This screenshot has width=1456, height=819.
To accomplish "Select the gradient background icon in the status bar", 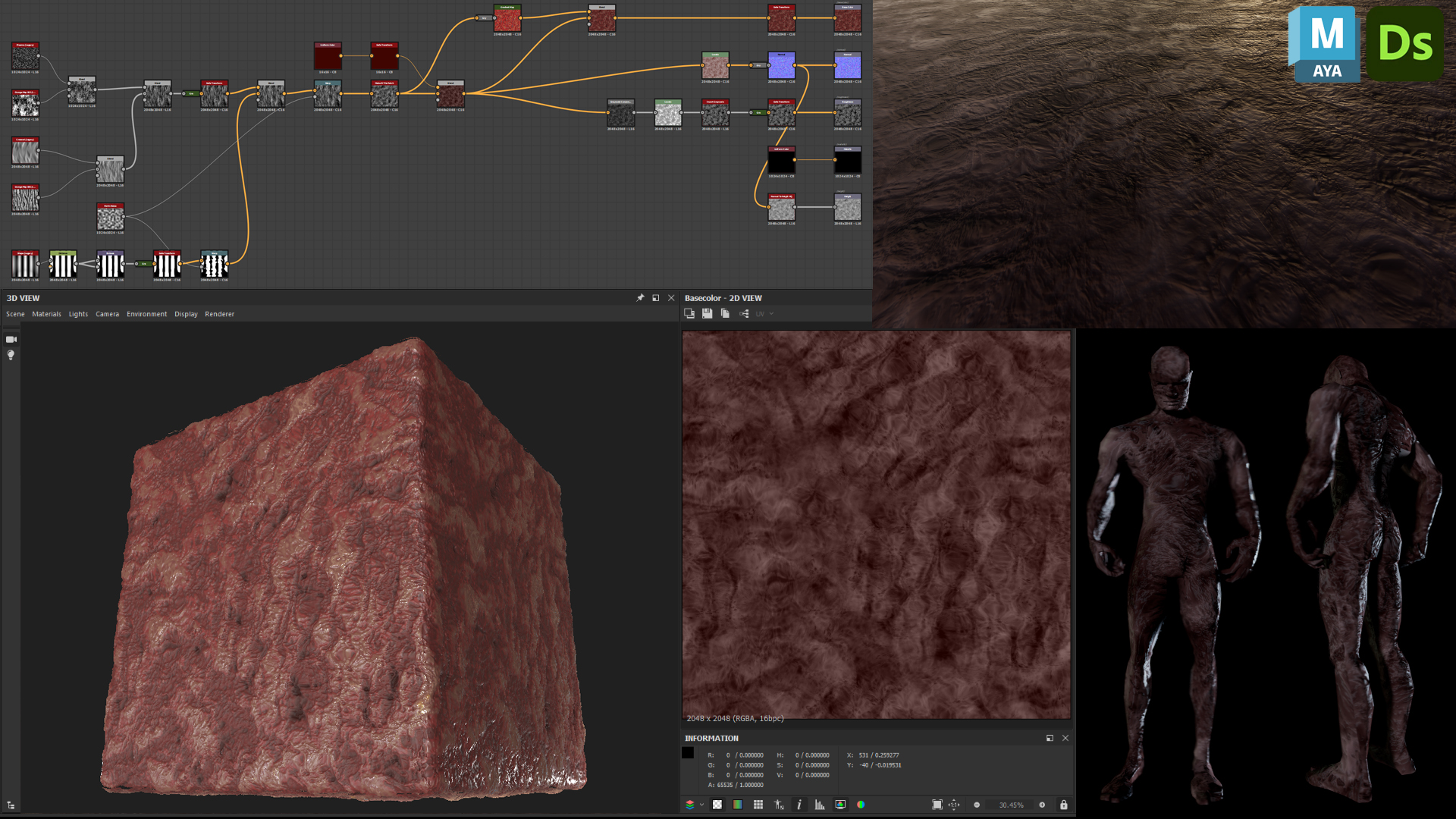I will [736, 805].
